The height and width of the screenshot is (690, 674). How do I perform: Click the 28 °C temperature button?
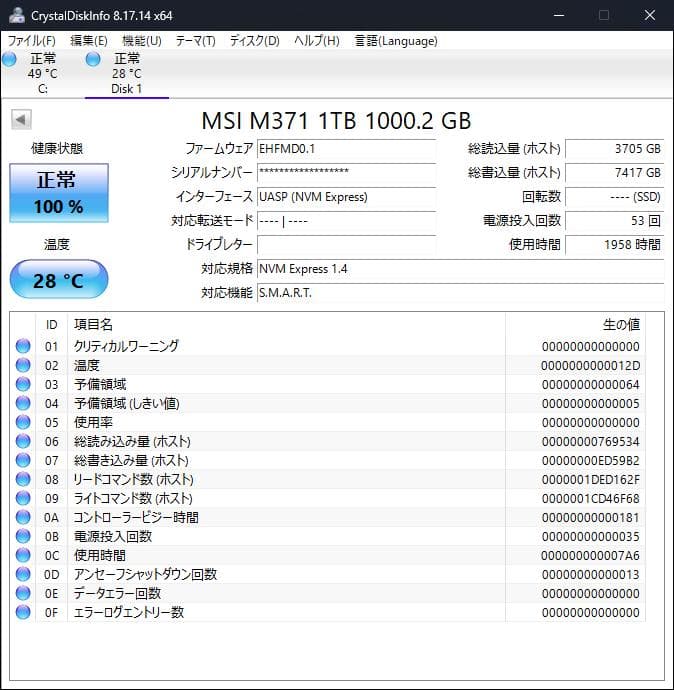(59, 279)
